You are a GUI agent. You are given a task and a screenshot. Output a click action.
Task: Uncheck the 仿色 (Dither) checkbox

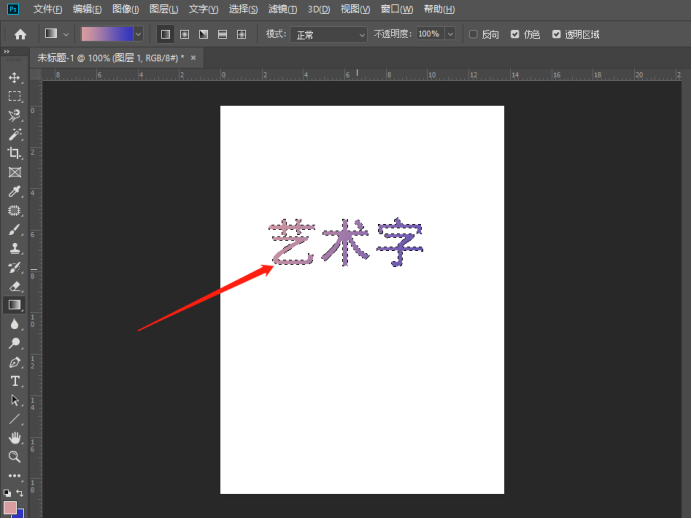[515, 34]
